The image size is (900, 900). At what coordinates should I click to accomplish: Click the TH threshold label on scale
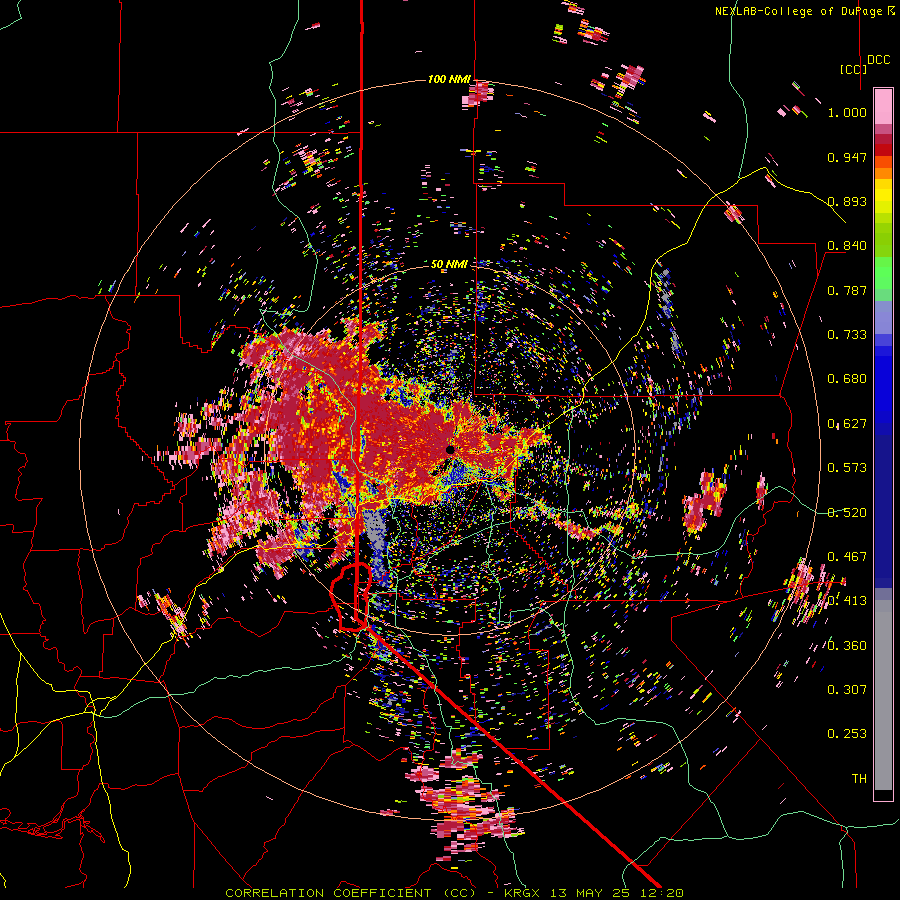point(859,779)
